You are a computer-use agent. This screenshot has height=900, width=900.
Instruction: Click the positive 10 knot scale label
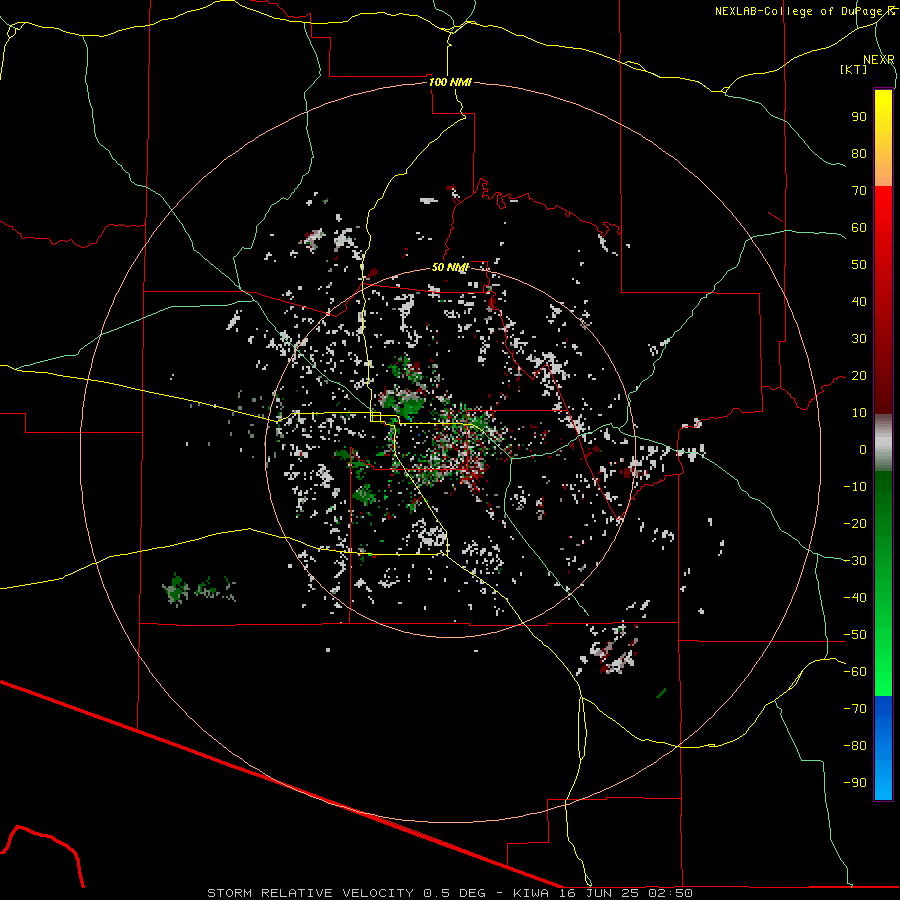[859, 413]
